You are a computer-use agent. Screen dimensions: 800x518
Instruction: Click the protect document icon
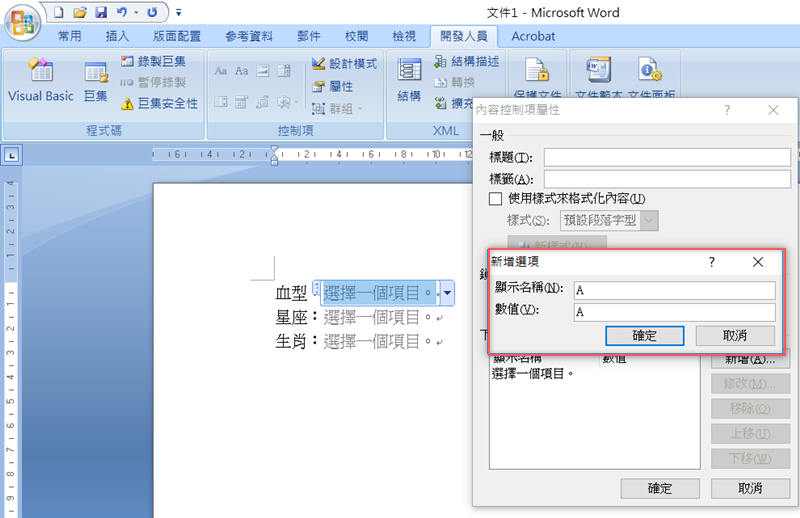(x=537, y=70)
